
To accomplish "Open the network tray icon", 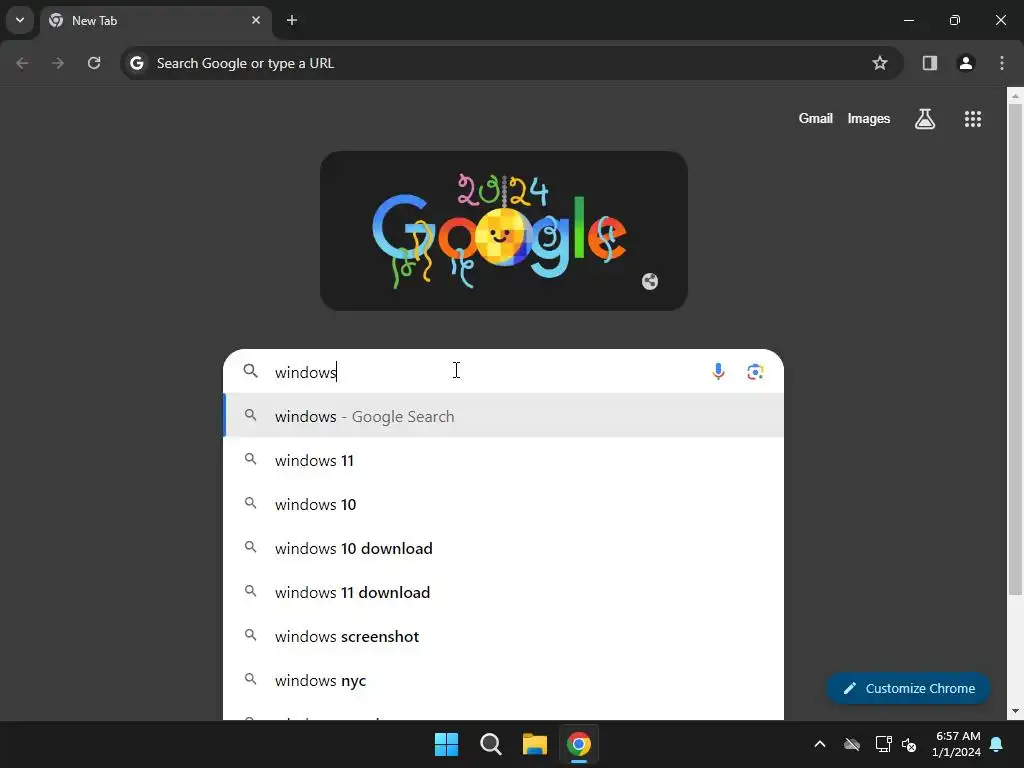I will [883, 744].
